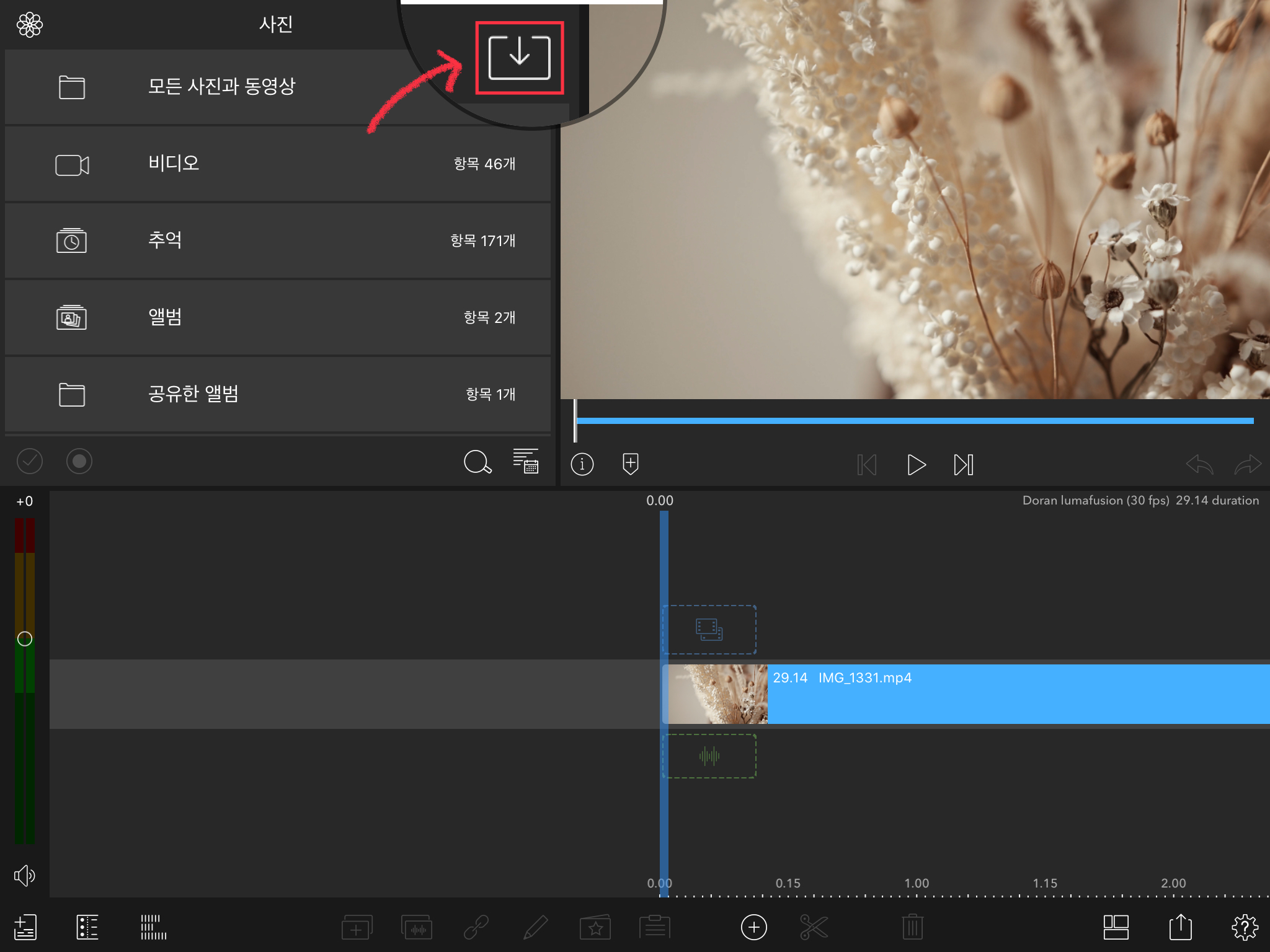Add a marker with shield-plus icon
1270x952 pixels.
(630, 464)
